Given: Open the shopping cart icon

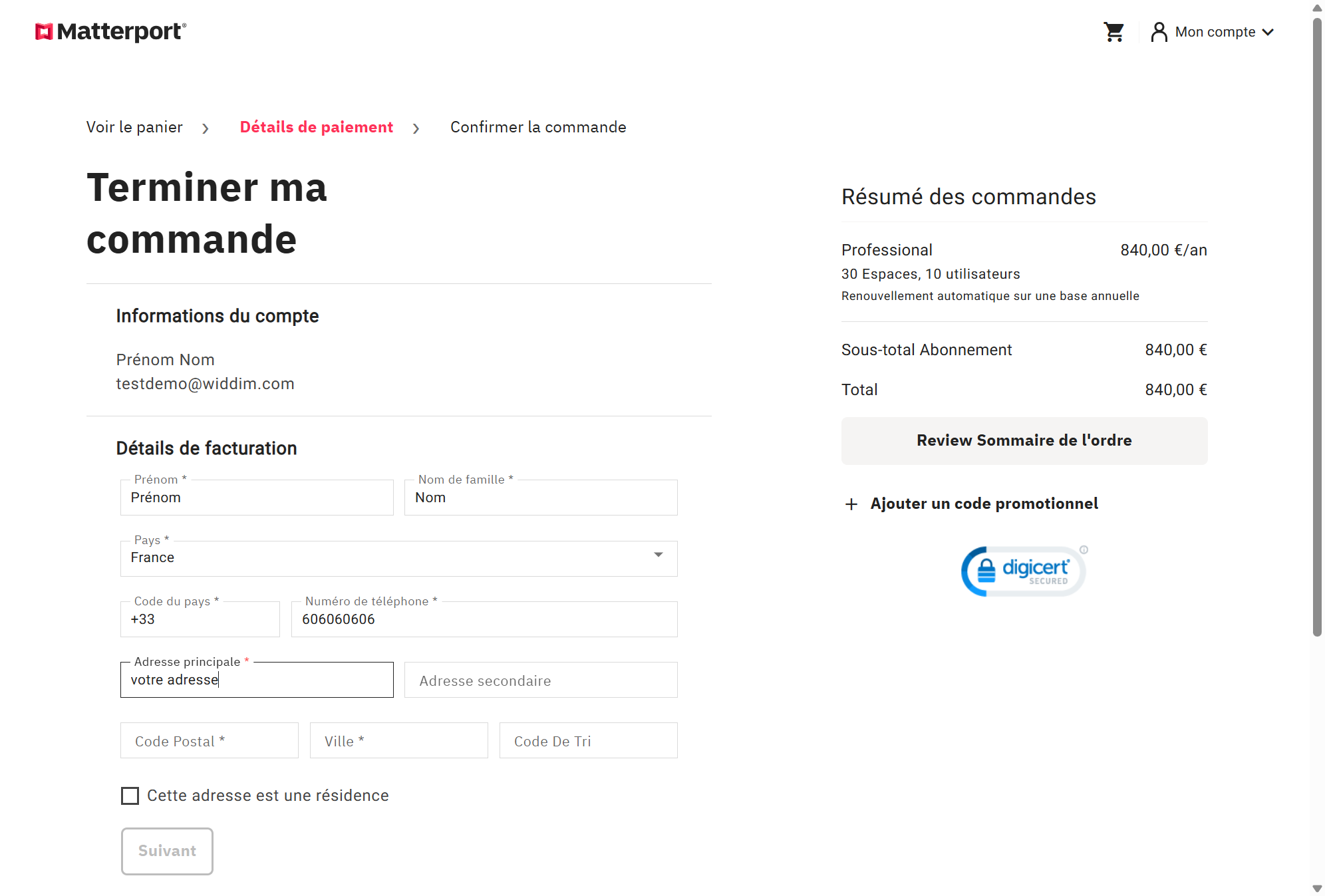Looking at the screenshot, I should point(1113,32).
